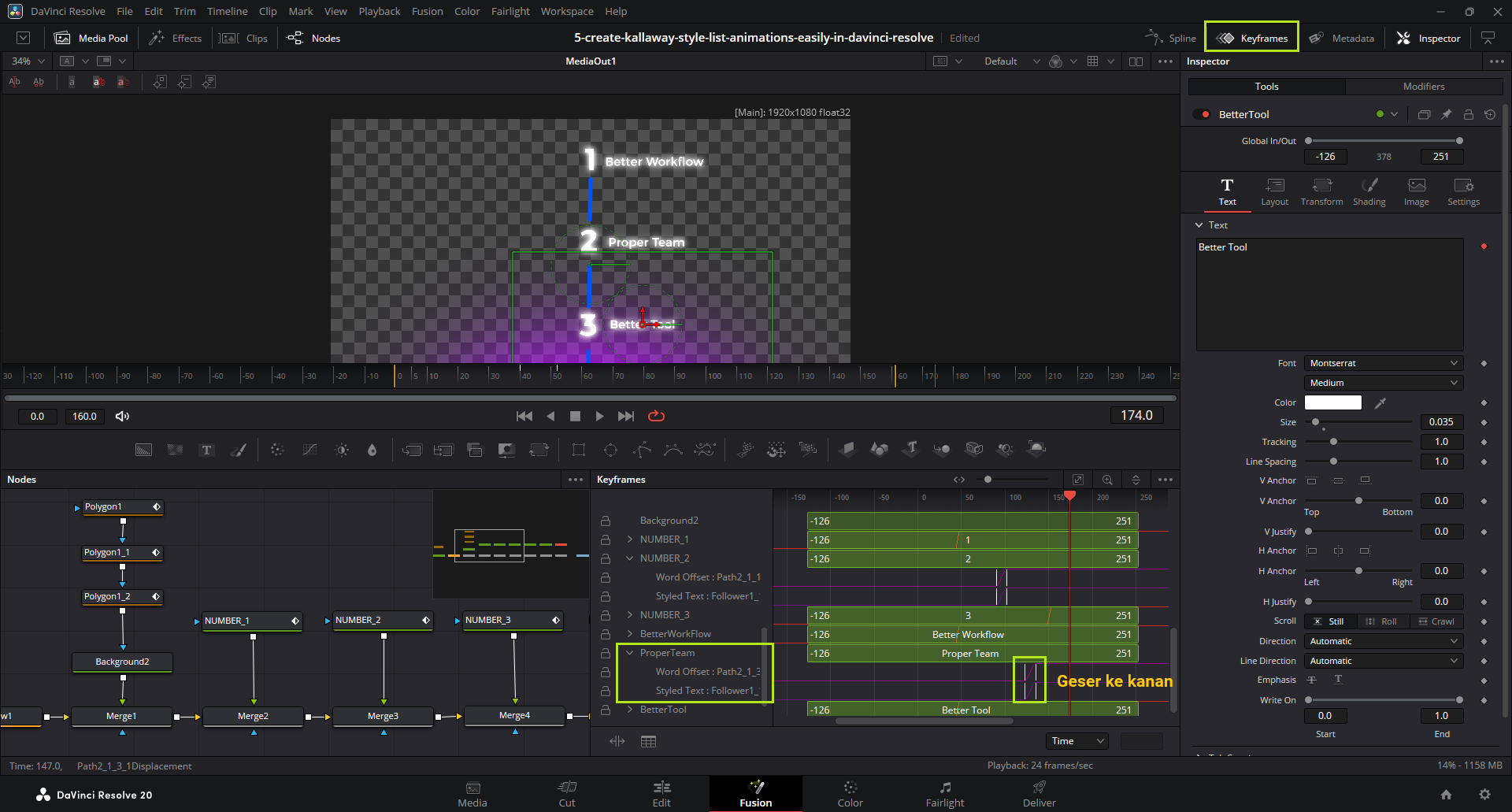Click the white text Color swatch

[1332, 402]
